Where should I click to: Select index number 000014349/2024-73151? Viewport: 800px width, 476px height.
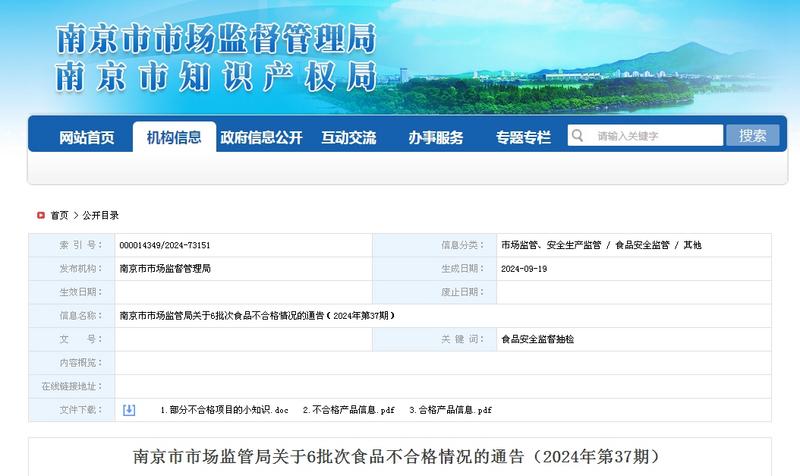coord(165,245)
